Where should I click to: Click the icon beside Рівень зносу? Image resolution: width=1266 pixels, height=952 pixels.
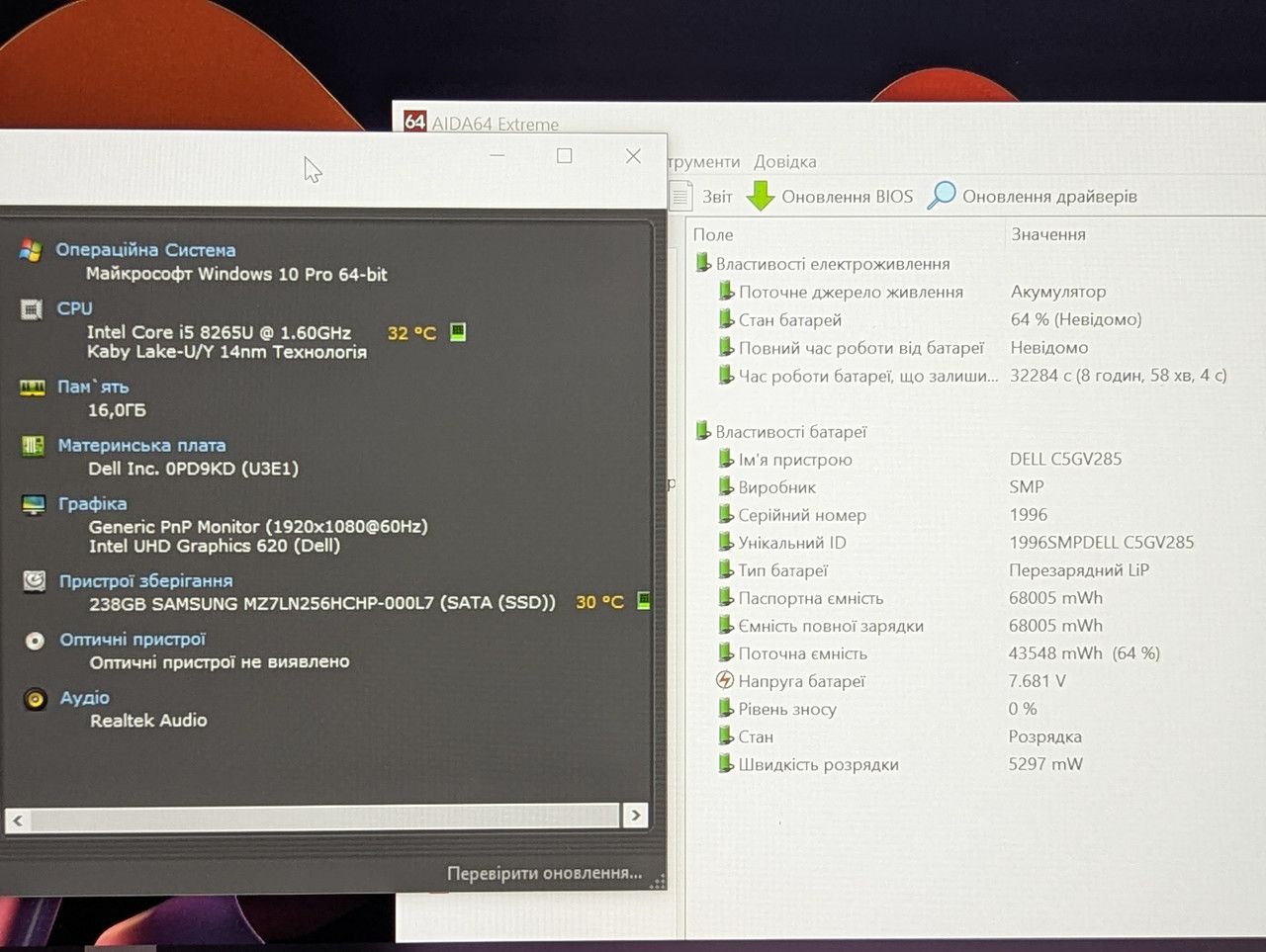[726, 708]
